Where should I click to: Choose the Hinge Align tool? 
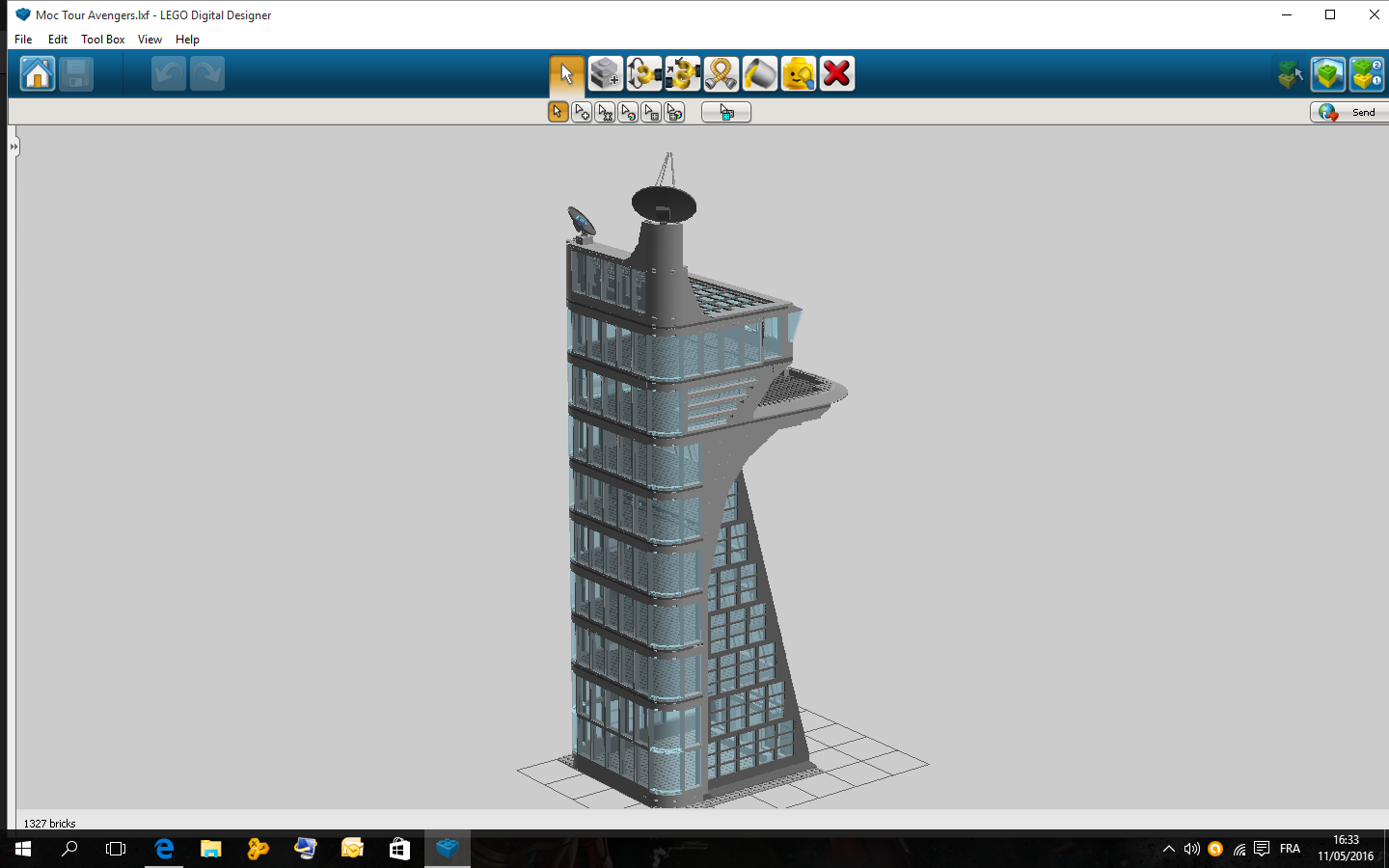(682, 73)
